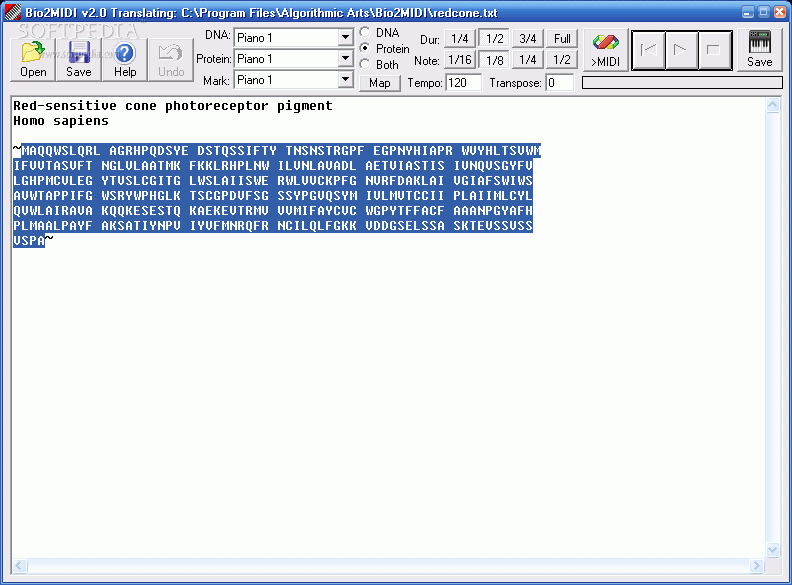Screen dimensions: 792x585
Task: Set duration to 3/4
Action: pos(528,38)
